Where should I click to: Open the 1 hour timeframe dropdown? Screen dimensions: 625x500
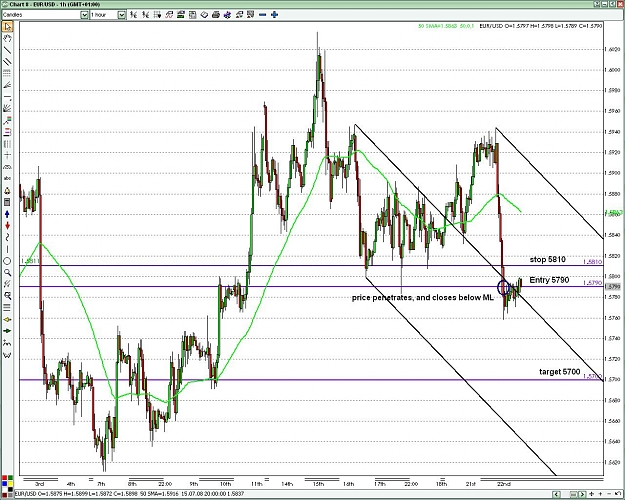(x=122, y=15)
